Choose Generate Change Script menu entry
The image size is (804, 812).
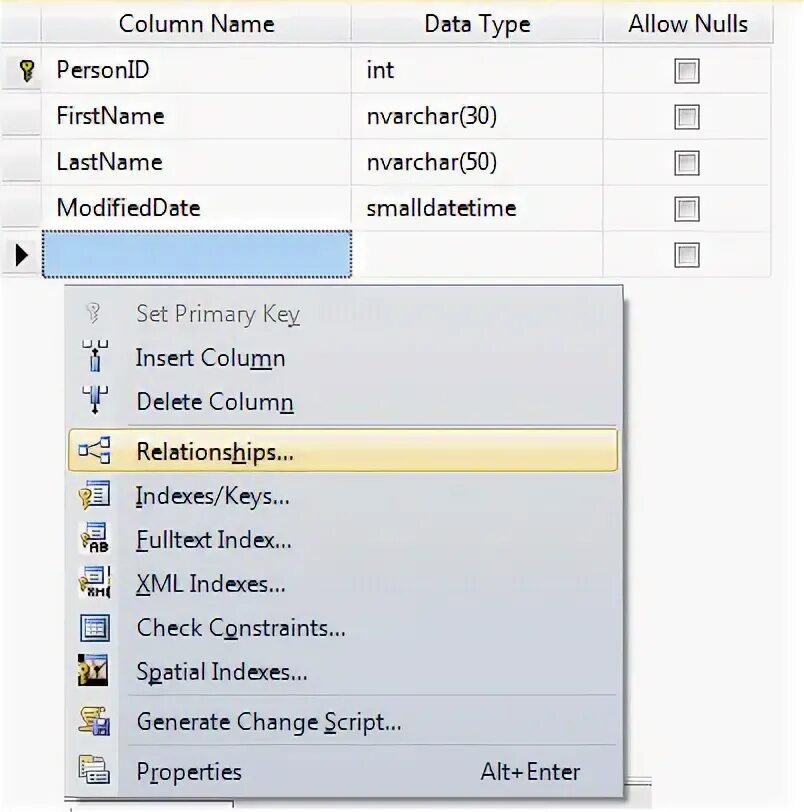pyautogui.click(x=268, y=722)
